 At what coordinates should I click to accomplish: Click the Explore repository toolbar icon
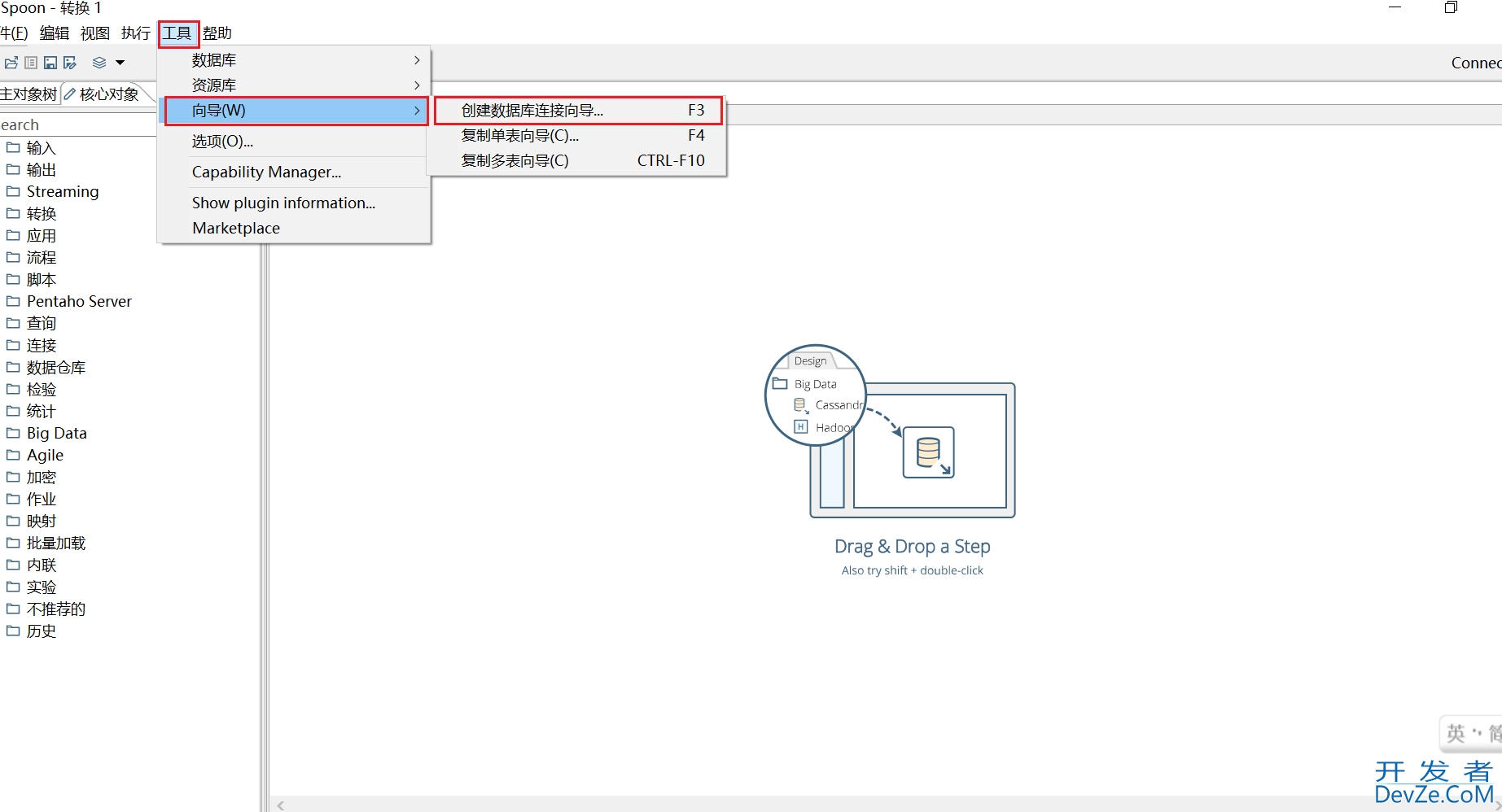point(31,63)
